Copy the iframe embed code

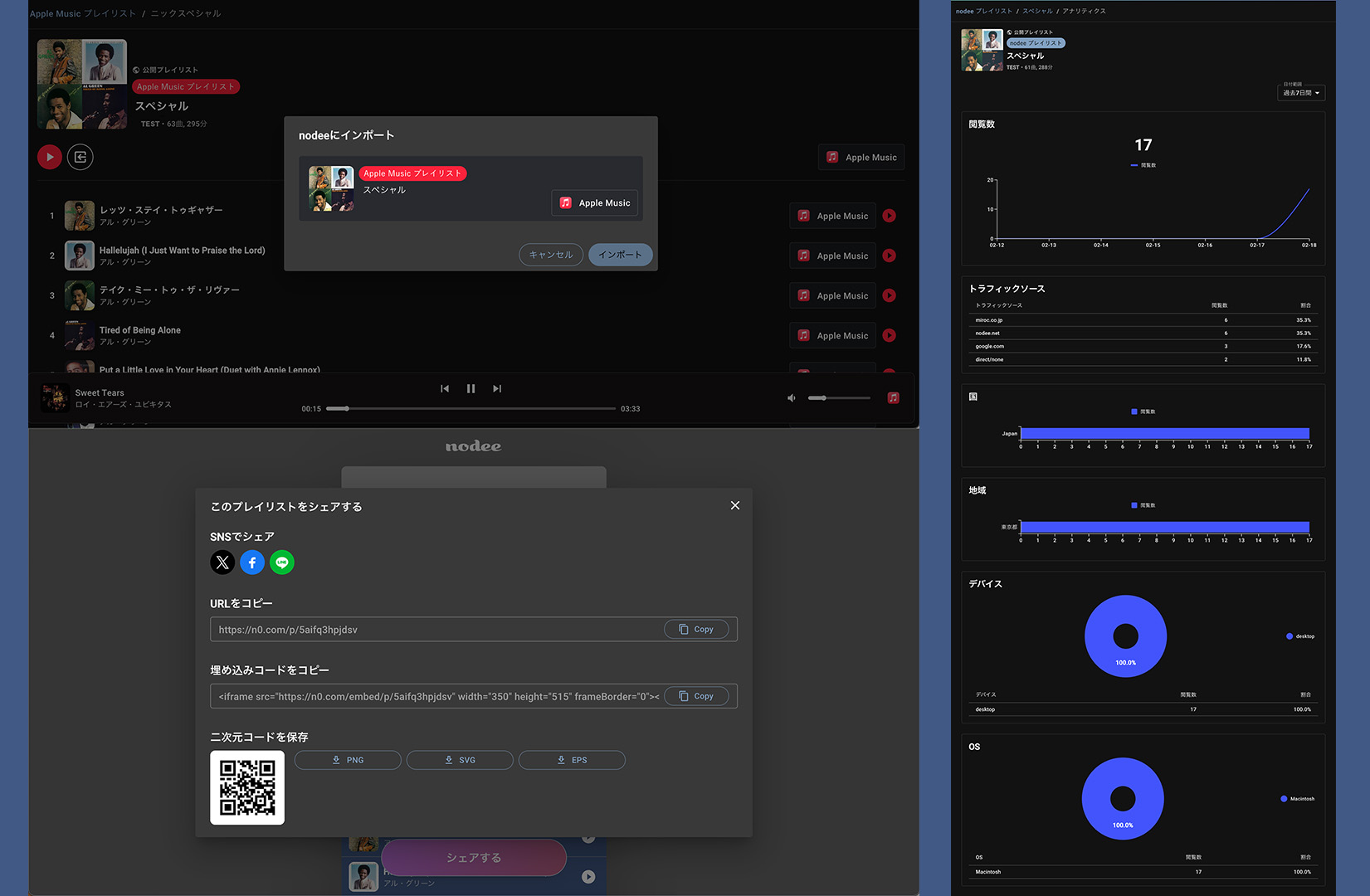click(x=696, y=697)
